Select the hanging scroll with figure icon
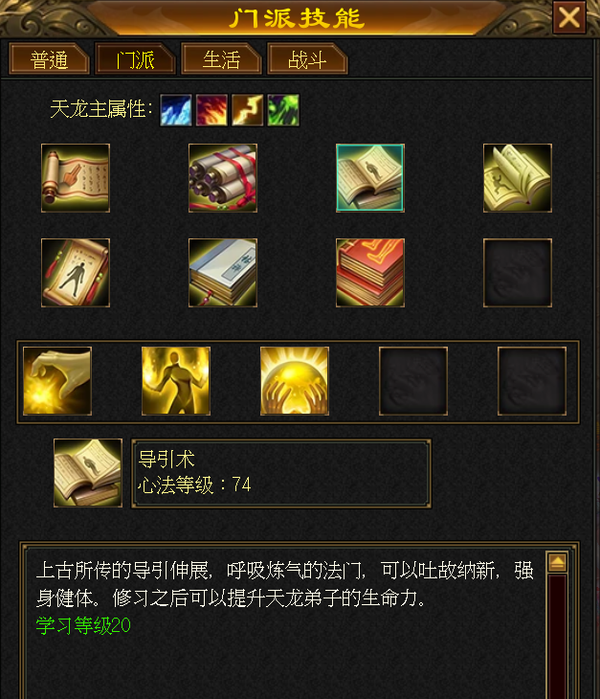The image size is (600, 699). [x=75, y=272]
